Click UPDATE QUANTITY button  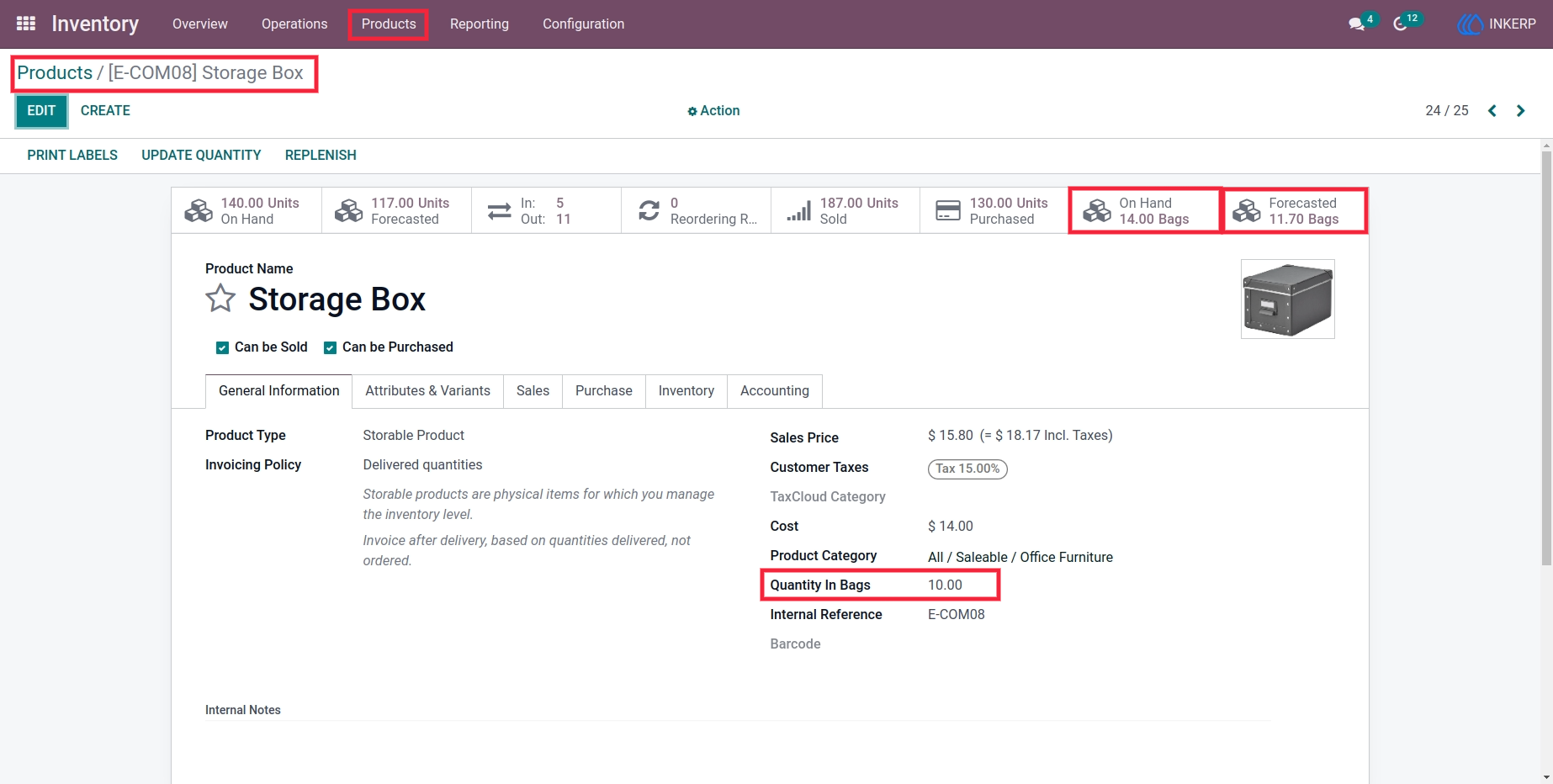click(201, 156)
